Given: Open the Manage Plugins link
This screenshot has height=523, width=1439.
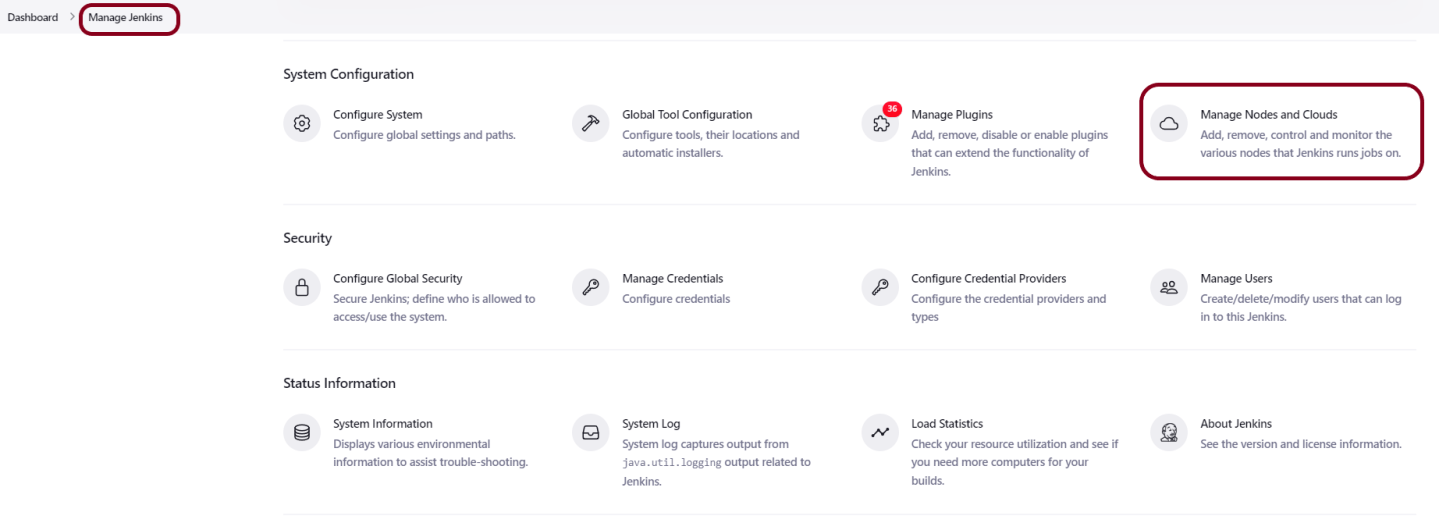Looking at the screenshot, I should pos(952,115).
